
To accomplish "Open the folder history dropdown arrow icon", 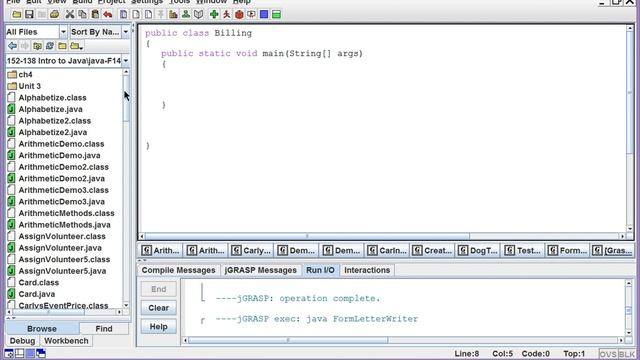I will (x=76, y=46).
